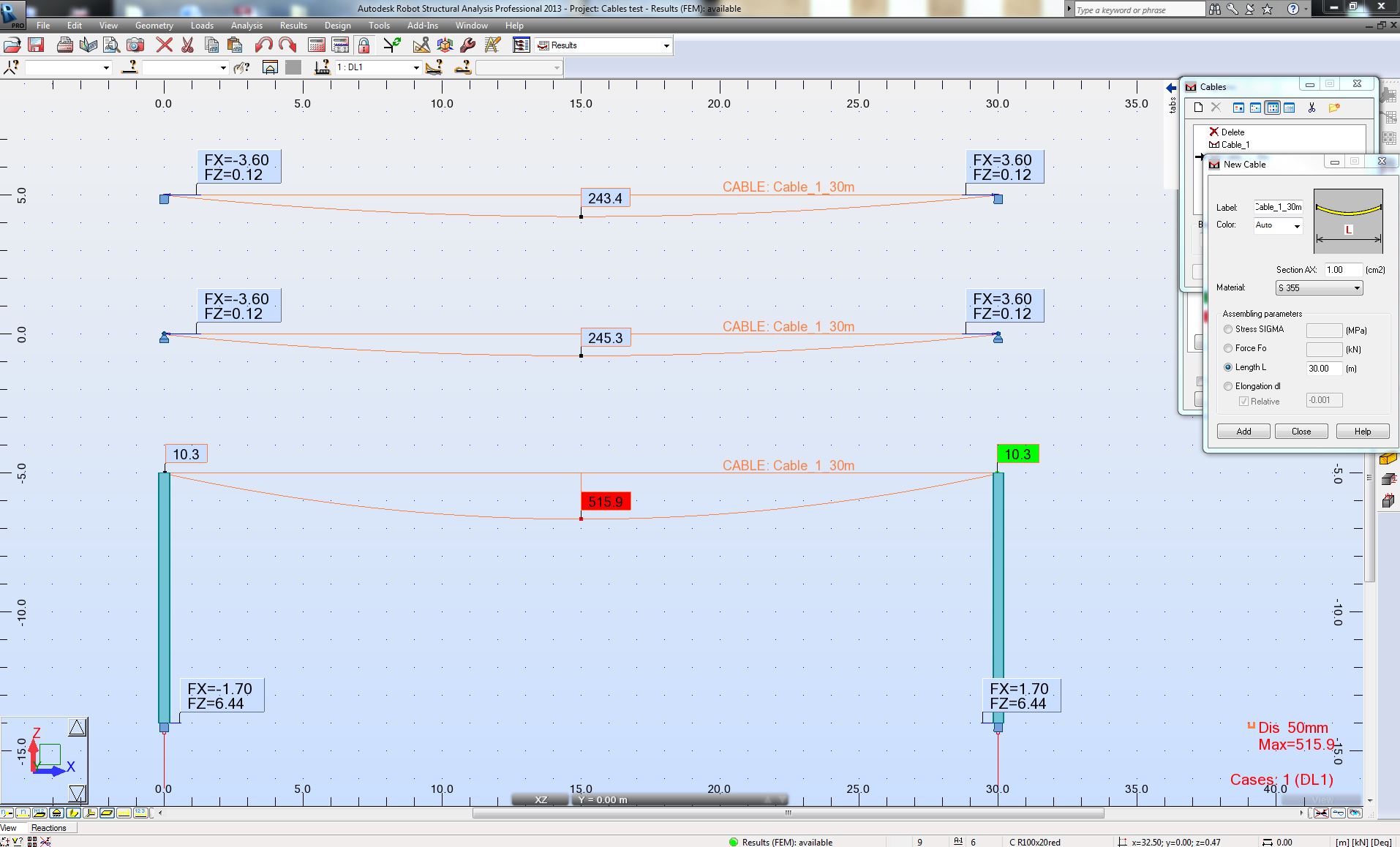
Task: Open File menu
Action: pyautogui.click(x=43, y=25)
